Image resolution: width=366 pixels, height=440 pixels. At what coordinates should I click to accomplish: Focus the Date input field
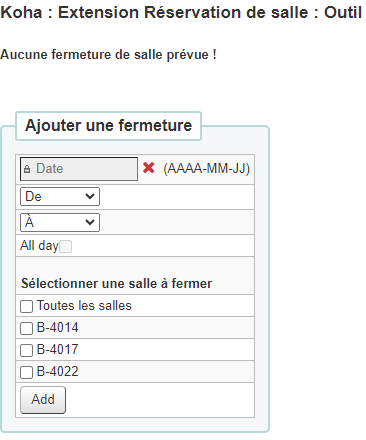click(79, 169)
